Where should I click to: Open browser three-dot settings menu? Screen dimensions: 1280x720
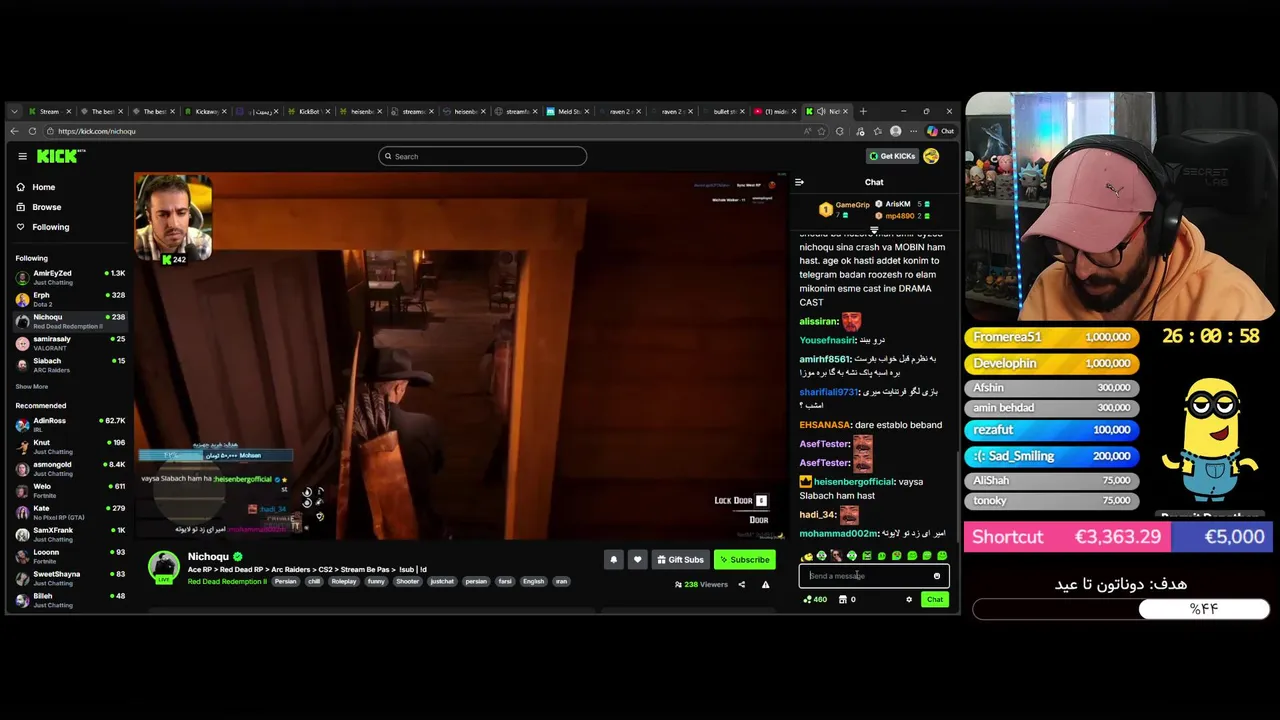[x=912, y=131]
